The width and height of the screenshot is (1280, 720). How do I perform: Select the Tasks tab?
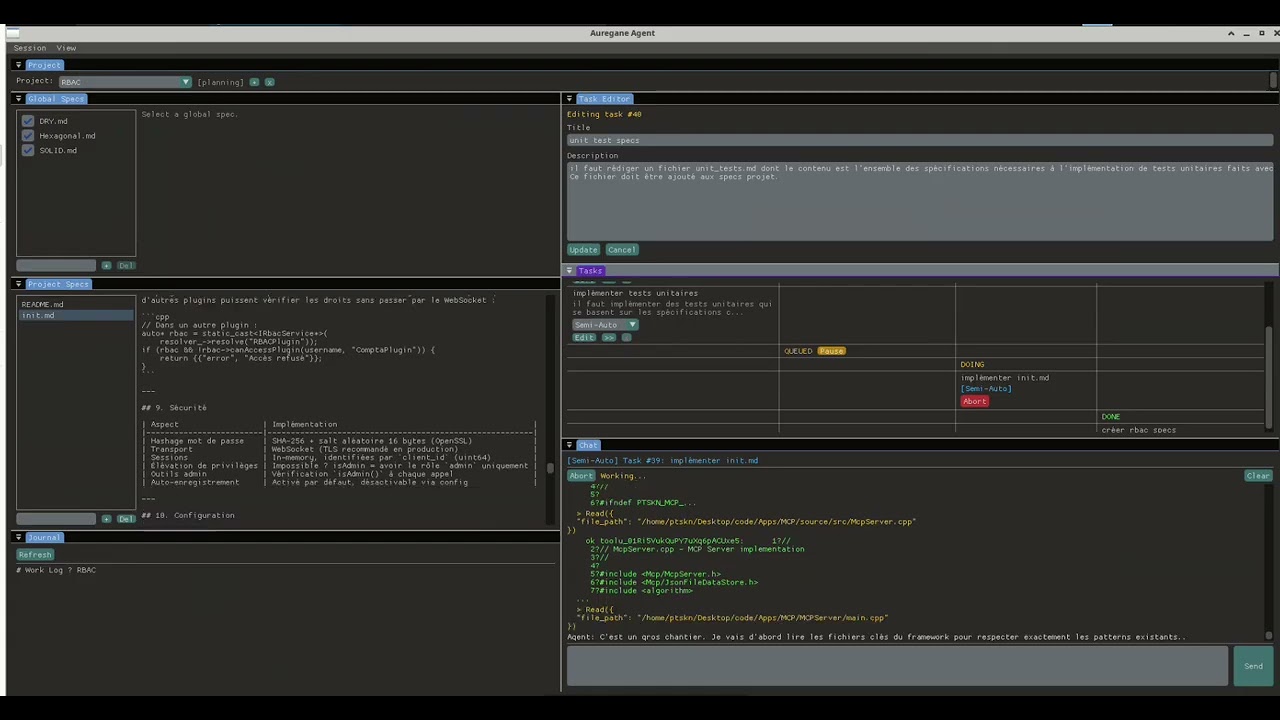pyautogui.click(x=590, y=271)
